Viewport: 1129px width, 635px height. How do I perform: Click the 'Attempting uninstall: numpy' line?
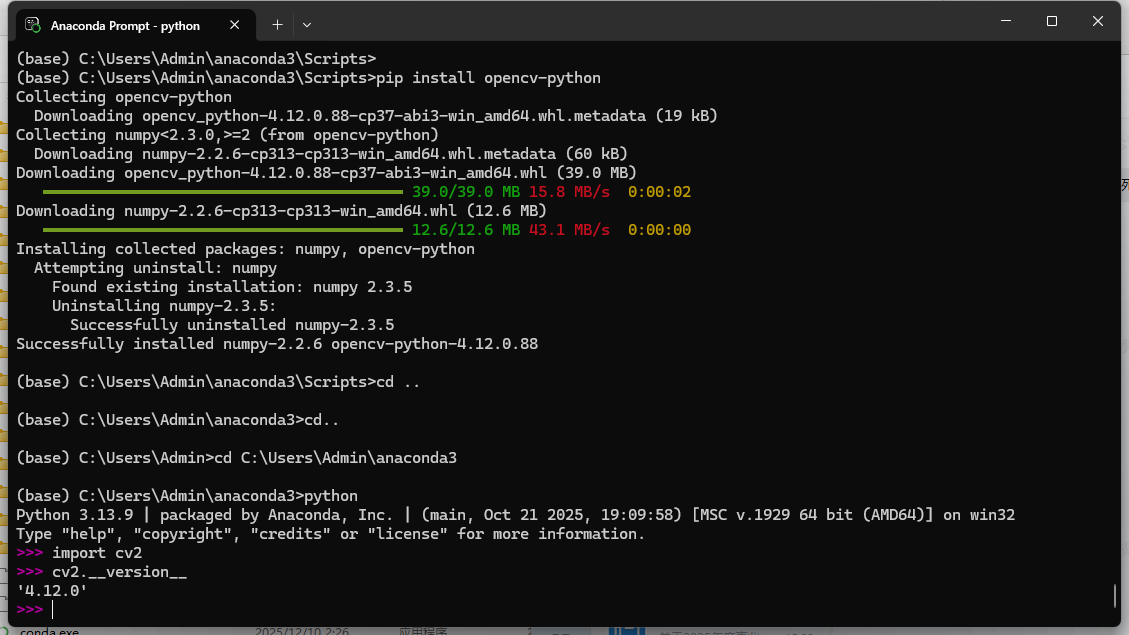click(156, 269)
